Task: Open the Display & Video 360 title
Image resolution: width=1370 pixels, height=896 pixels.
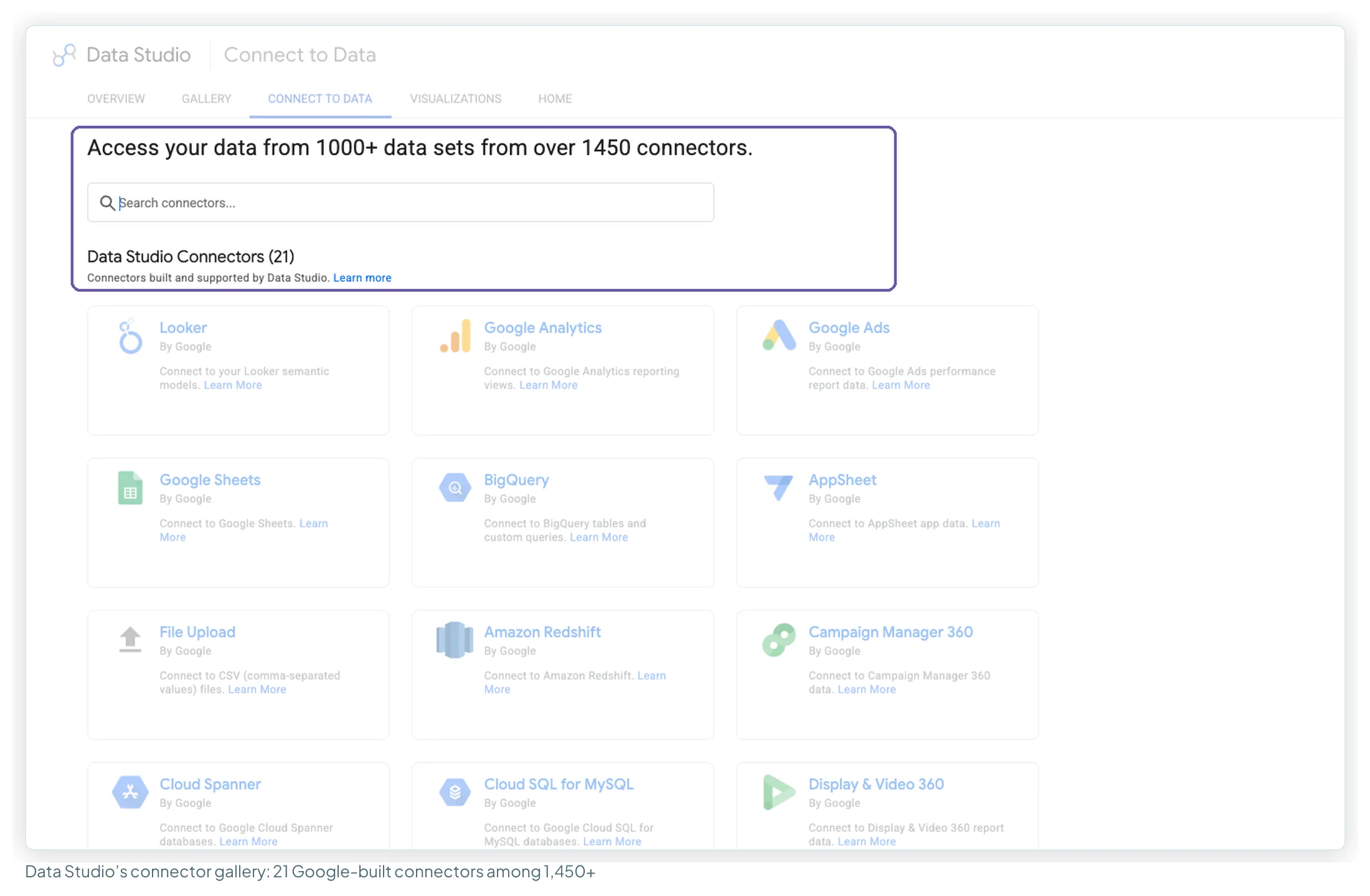Action: (876, 784)
